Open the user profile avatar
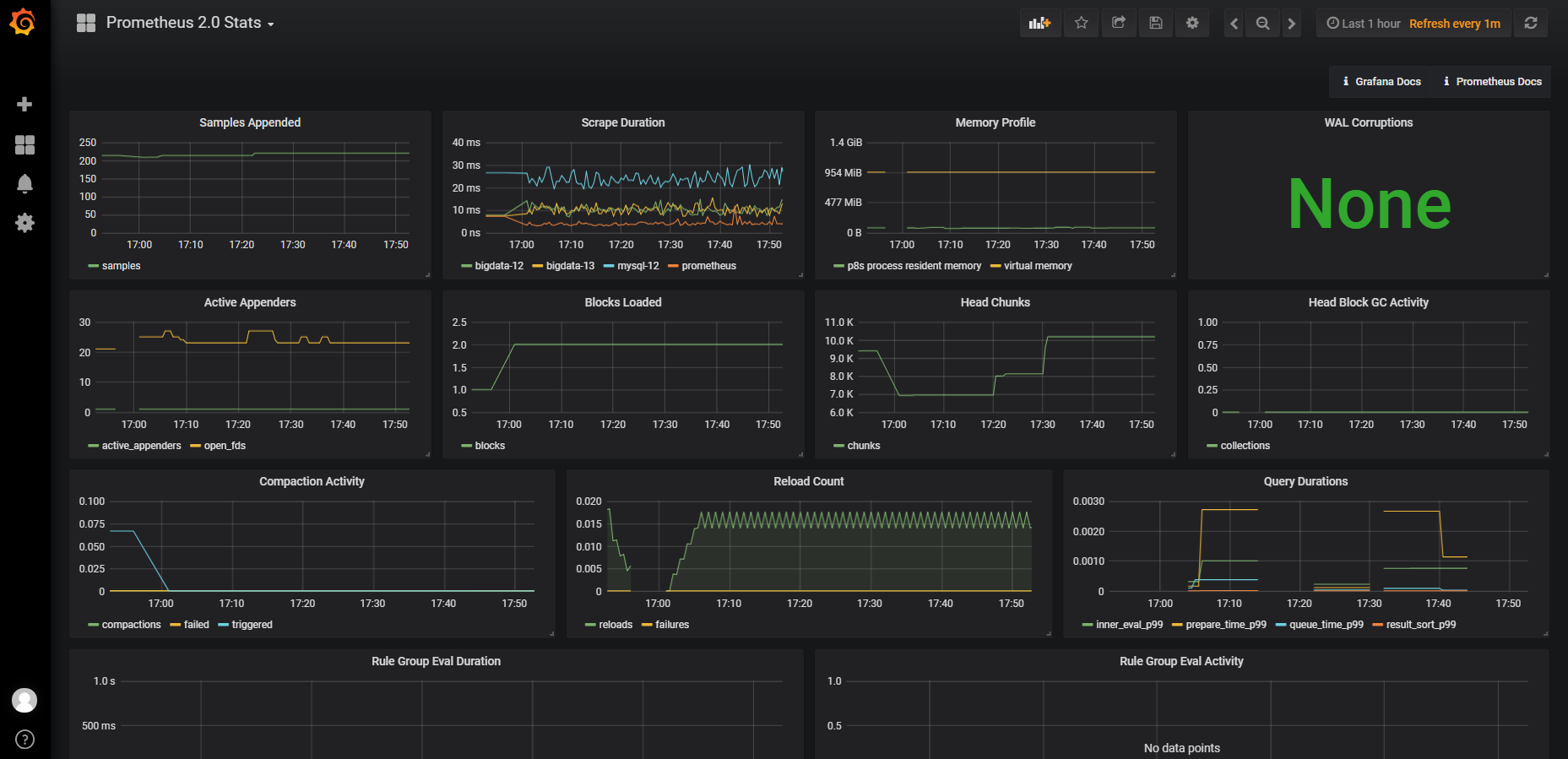This screenshot has width=1568, height=759. [24, 700]
